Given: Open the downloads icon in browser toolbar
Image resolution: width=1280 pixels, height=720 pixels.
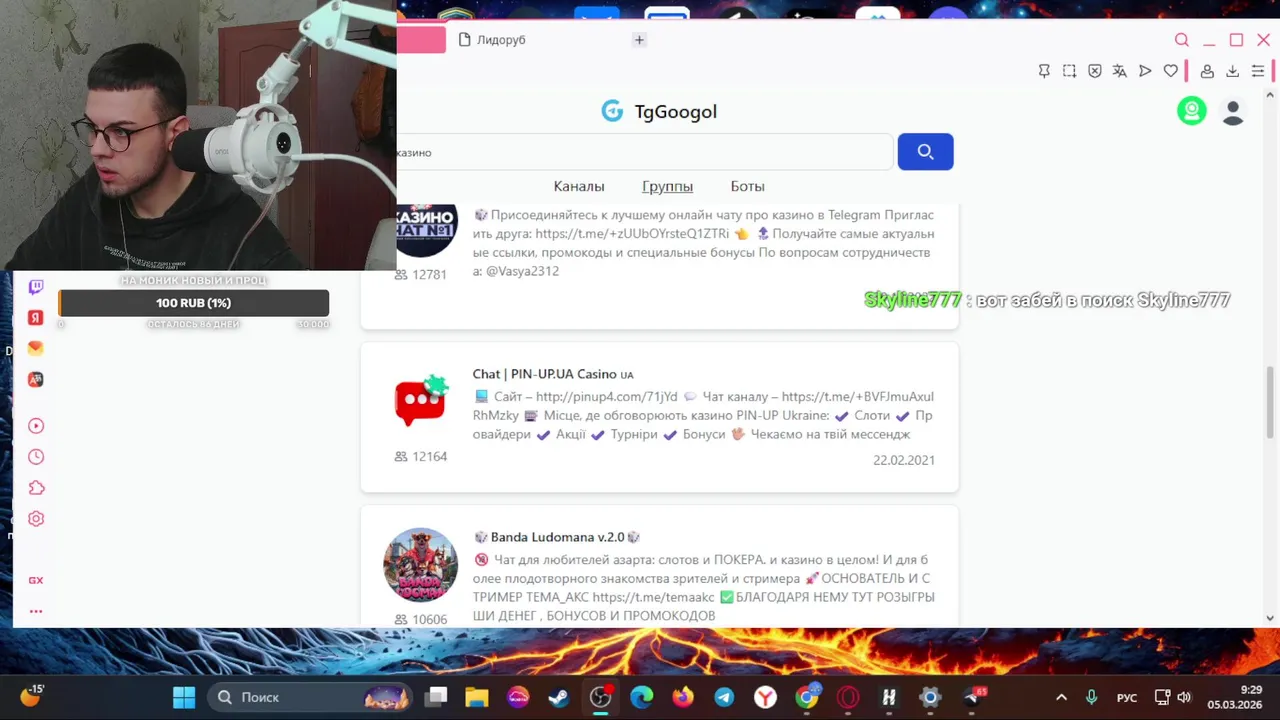Looking at the screenshot, I should (x=1232, y=71).
